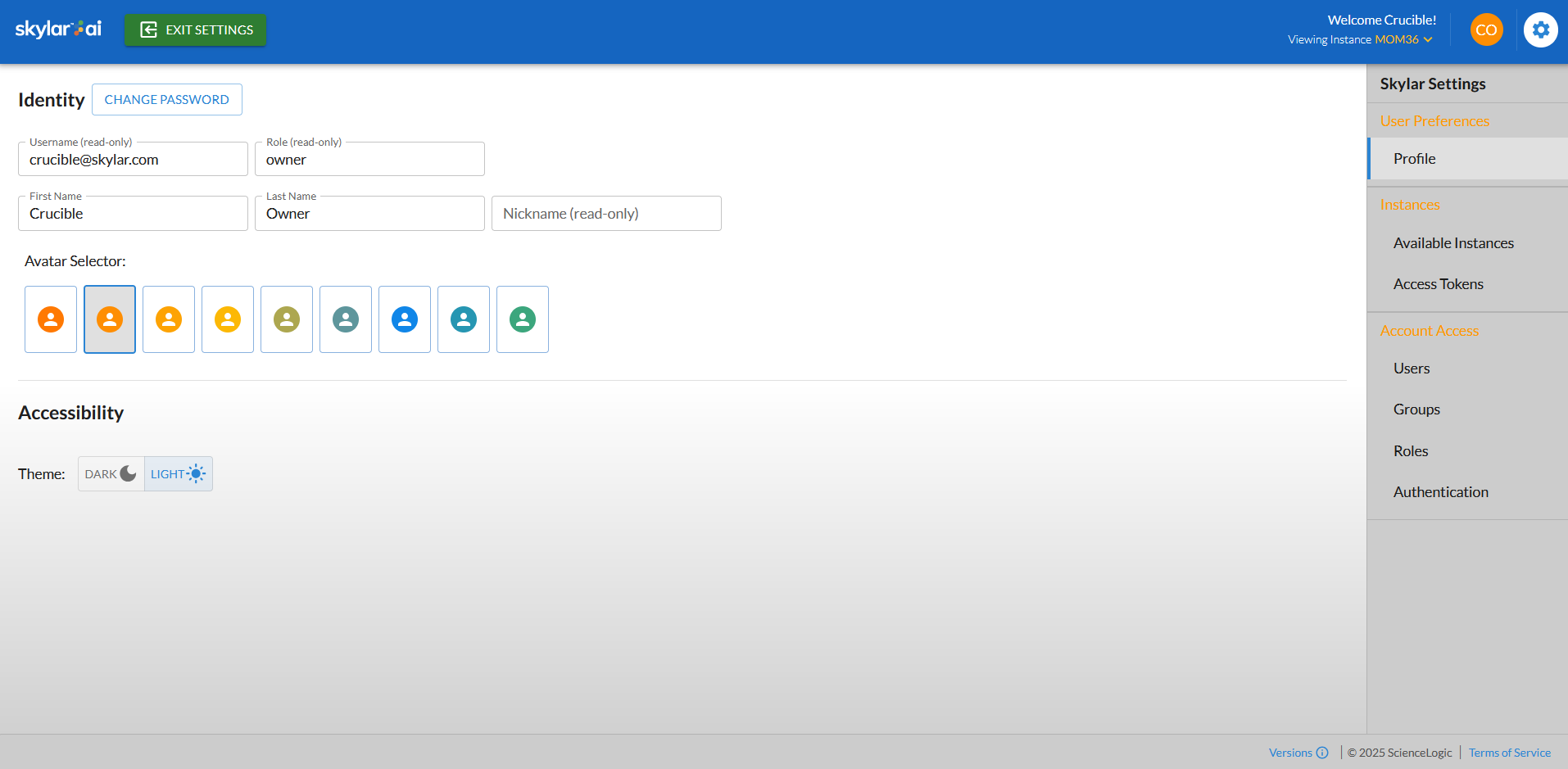Click the Identity heading
This screenshot has height=769, width=1568.
(x=52, y=100)
